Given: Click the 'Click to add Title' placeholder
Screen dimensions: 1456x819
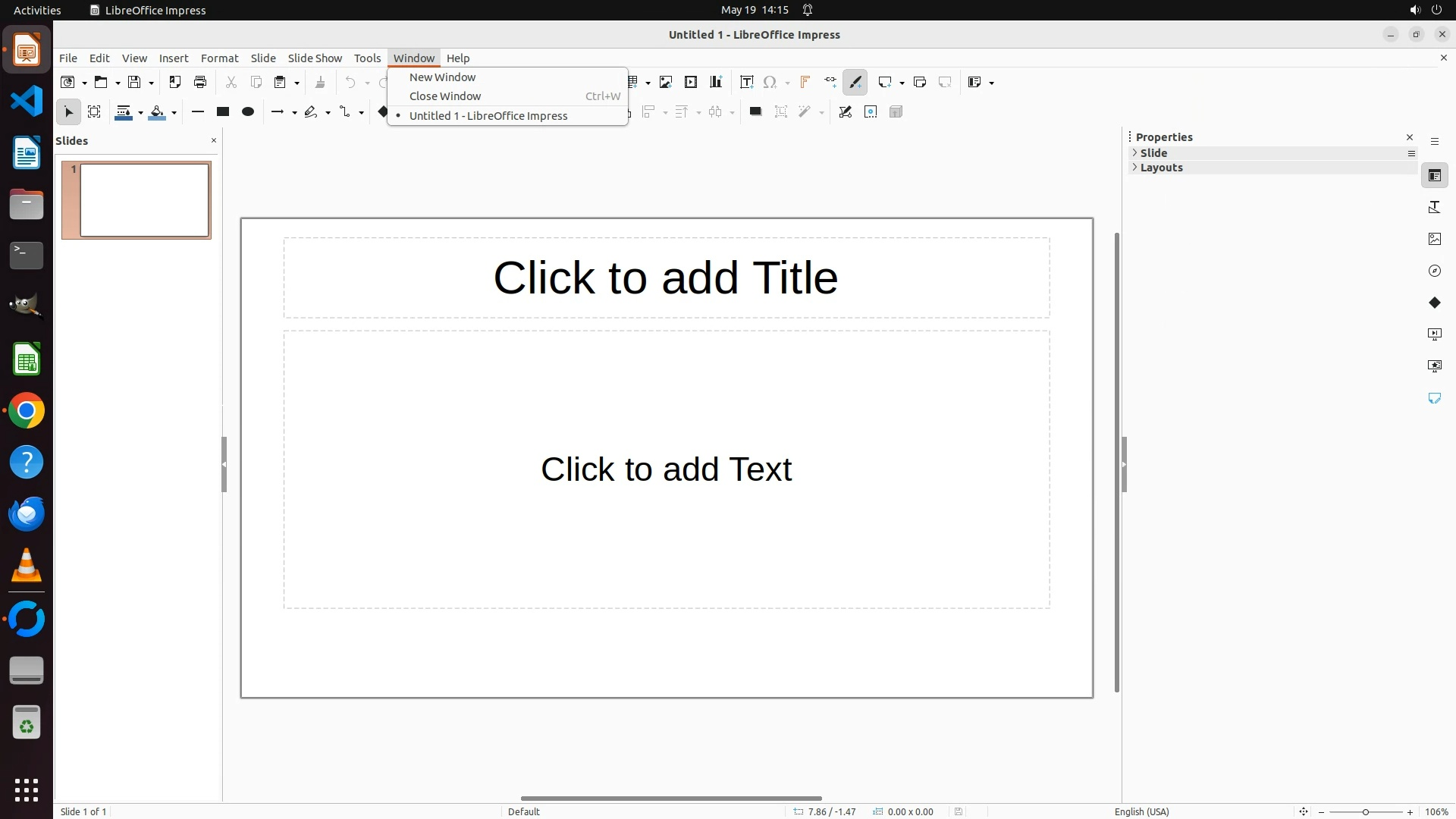Looking at the screenshot, I should (666, 278).
